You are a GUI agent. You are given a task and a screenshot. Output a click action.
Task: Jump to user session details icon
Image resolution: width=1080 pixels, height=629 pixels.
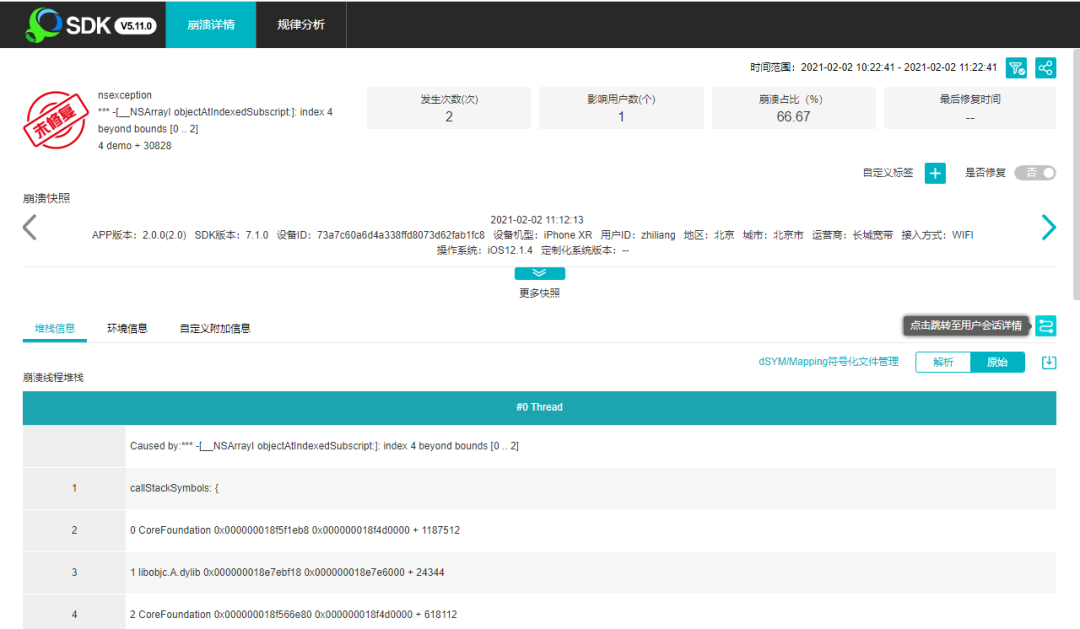1046,326
